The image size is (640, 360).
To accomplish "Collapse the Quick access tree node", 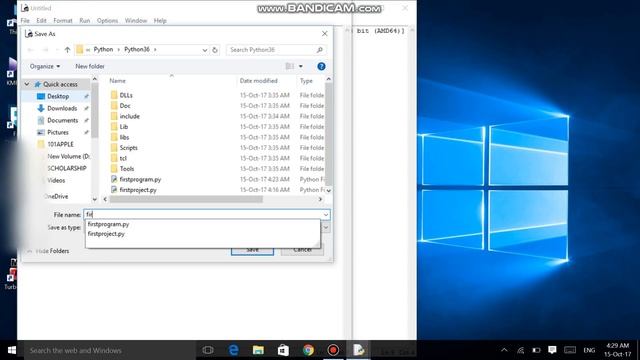I will (x=27, y=84).
